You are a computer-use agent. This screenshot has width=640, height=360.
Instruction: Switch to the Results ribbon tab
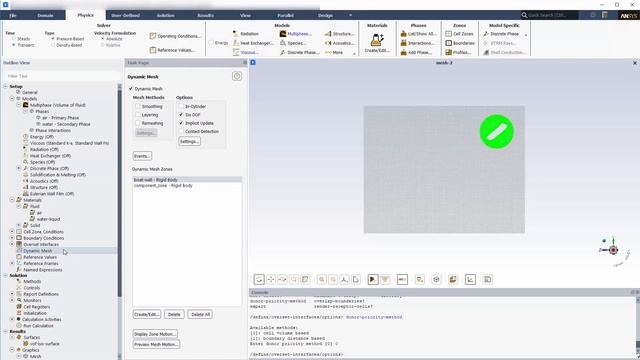205,15
